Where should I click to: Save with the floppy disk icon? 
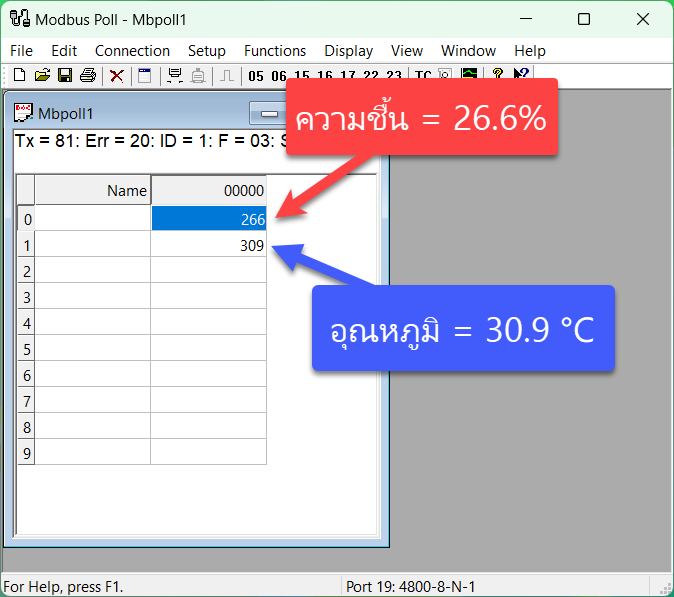(x=65, y=75)
